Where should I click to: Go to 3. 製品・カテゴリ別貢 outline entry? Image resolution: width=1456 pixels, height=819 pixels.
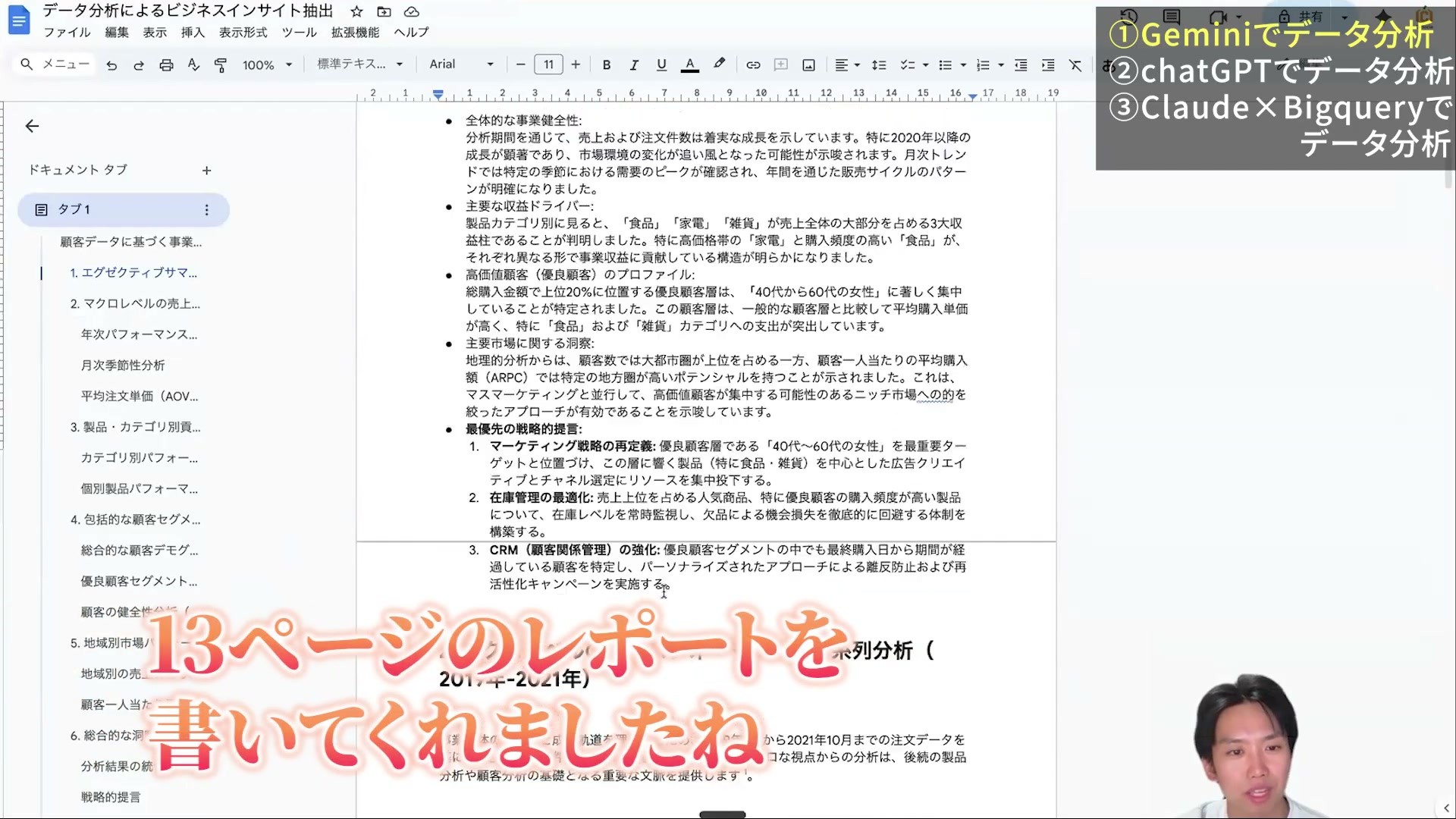click(136, 427)
